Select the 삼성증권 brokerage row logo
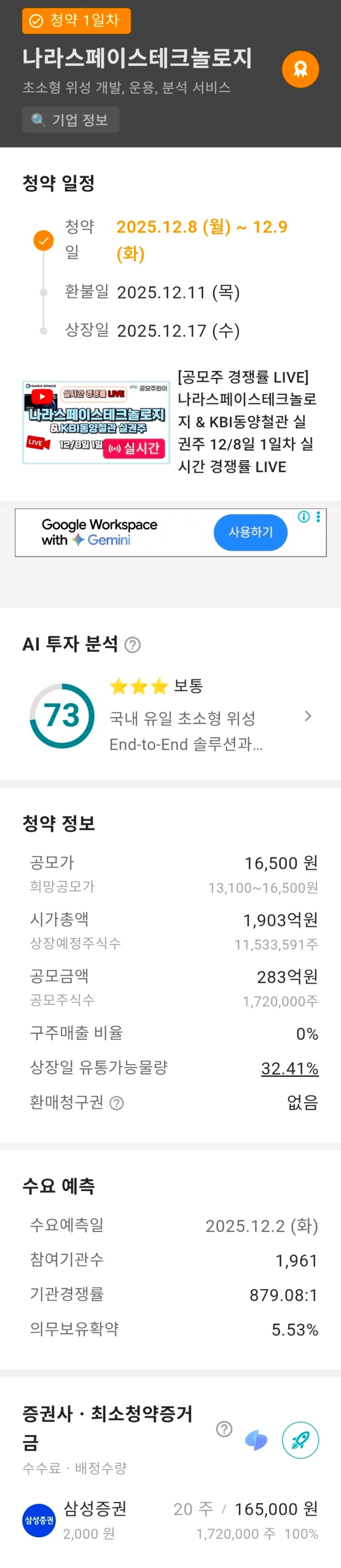 (x=39, y=1520)
